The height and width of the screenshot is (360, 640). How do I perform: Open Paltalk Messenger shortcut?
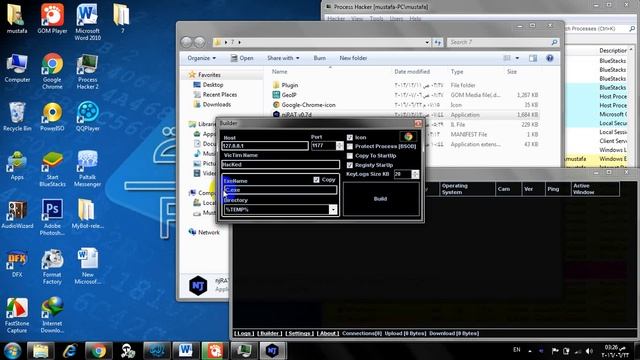pos(87,169)
